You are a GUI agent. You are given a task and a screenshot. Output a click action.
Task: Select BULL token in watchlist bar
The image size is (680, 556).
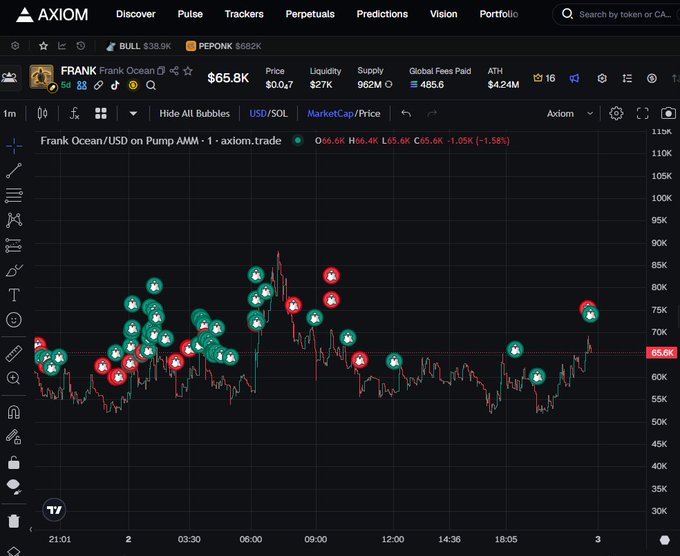click(139, 46)
